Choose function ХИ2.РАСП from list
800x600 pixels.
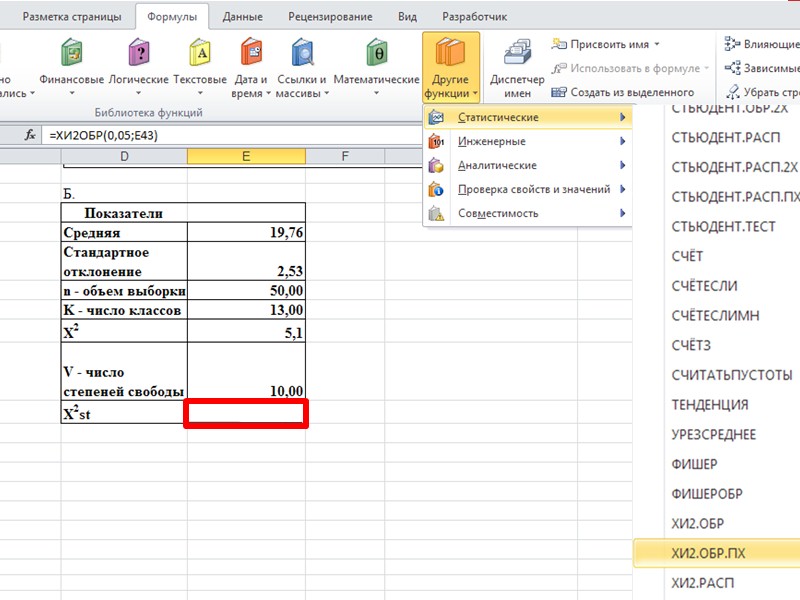coord(703,583)
